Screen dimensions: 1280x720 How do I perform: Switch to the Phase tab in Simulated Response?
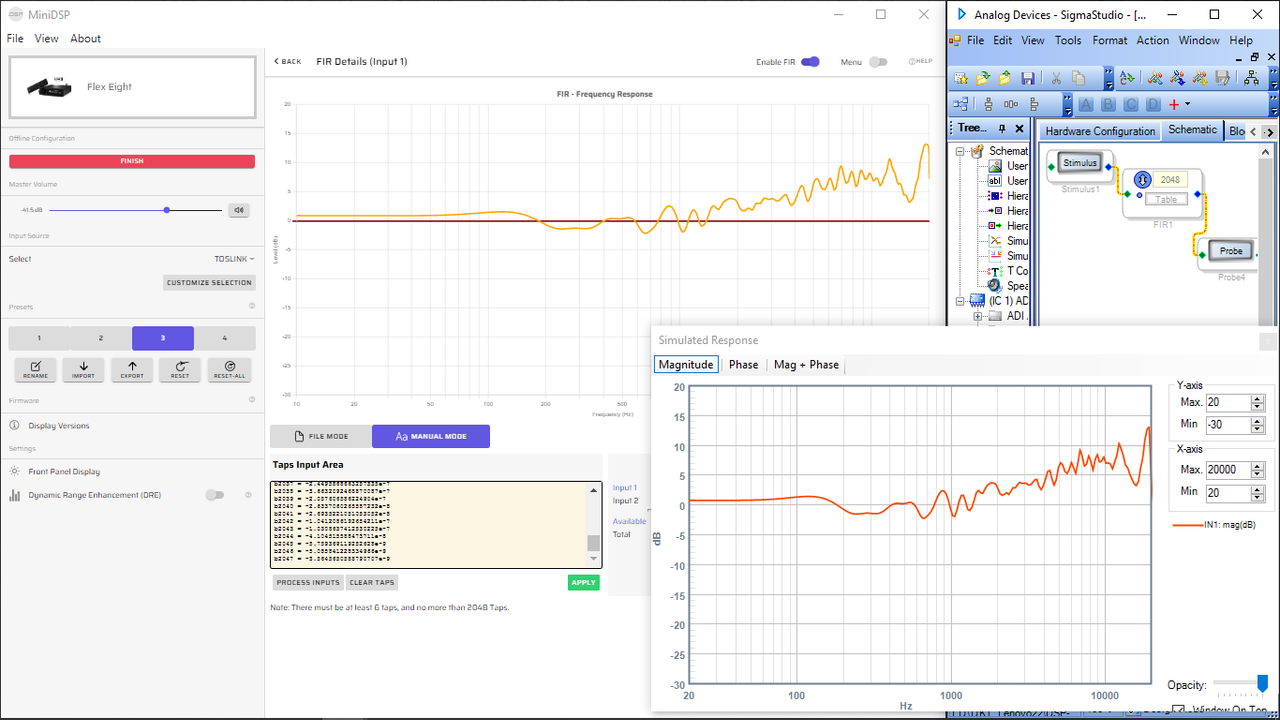click(743, 364)
